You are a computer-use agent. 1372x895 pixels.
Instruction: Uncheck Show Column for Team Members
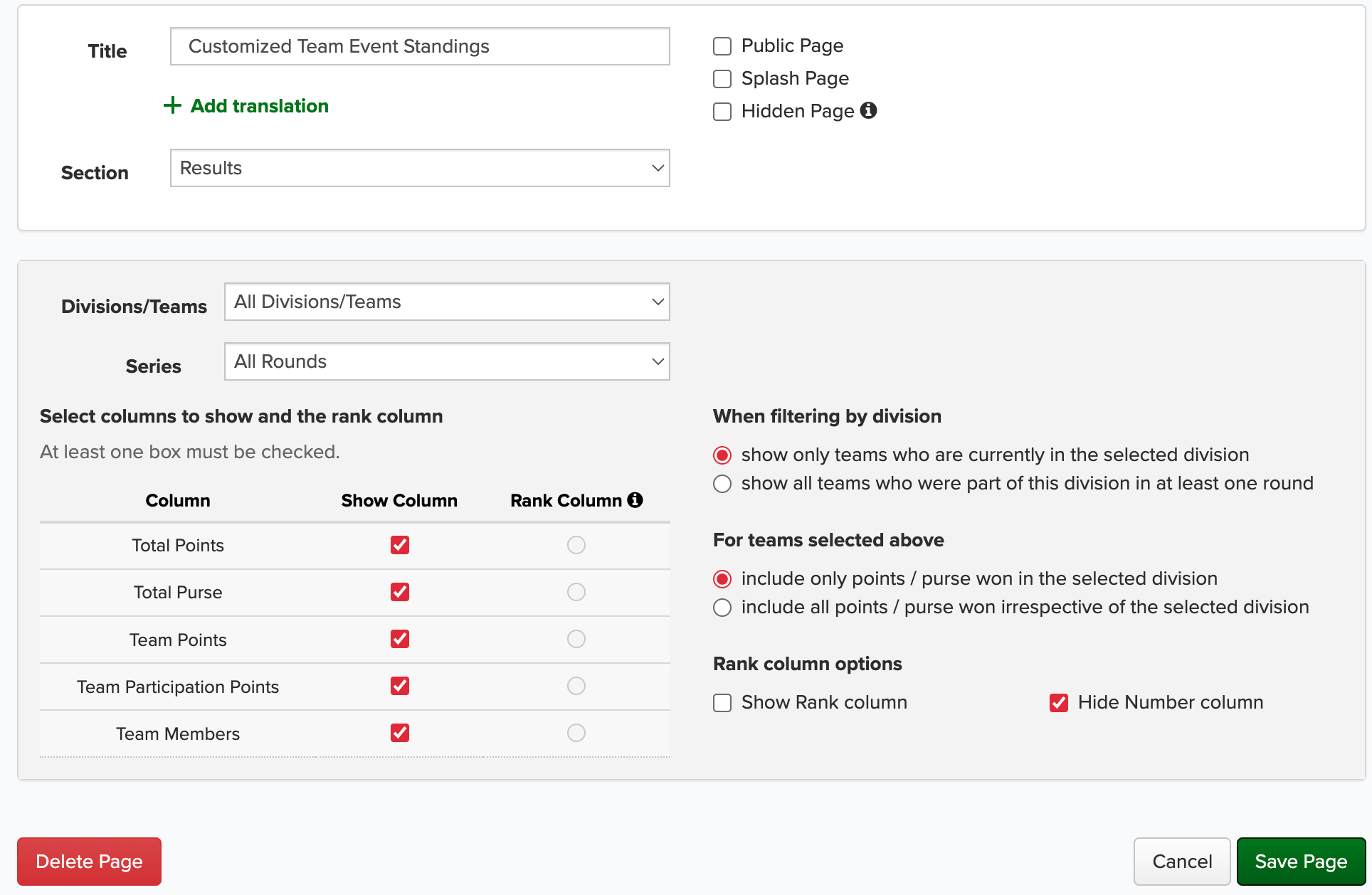(400, 733)
